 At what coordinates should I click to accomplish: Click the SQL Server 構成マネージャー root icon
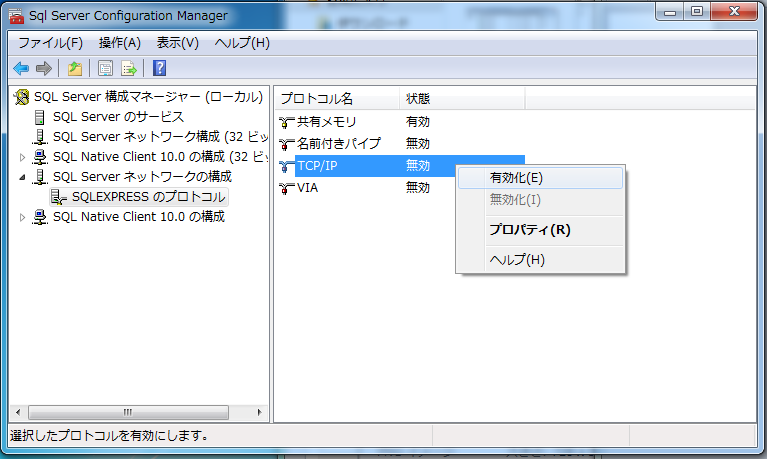pyautogui.click(x=22, y=97)
